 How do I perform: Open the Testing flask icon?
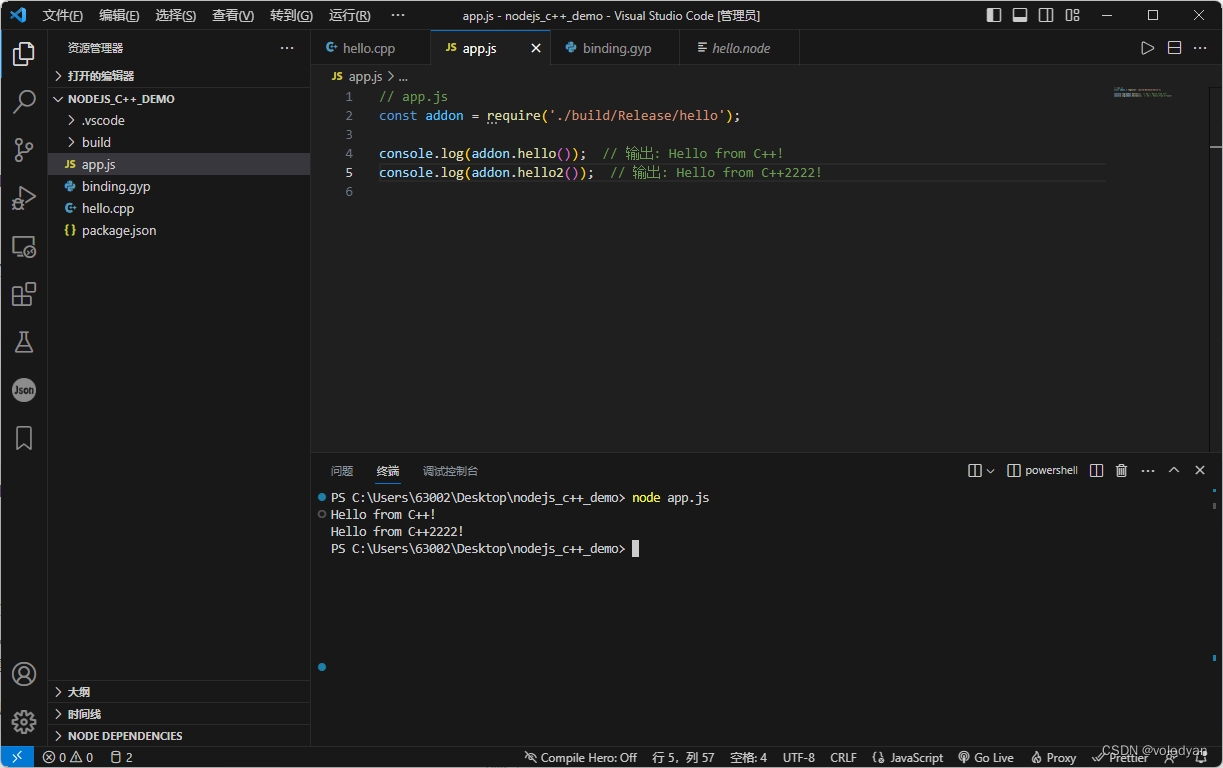tap(24, 342)
